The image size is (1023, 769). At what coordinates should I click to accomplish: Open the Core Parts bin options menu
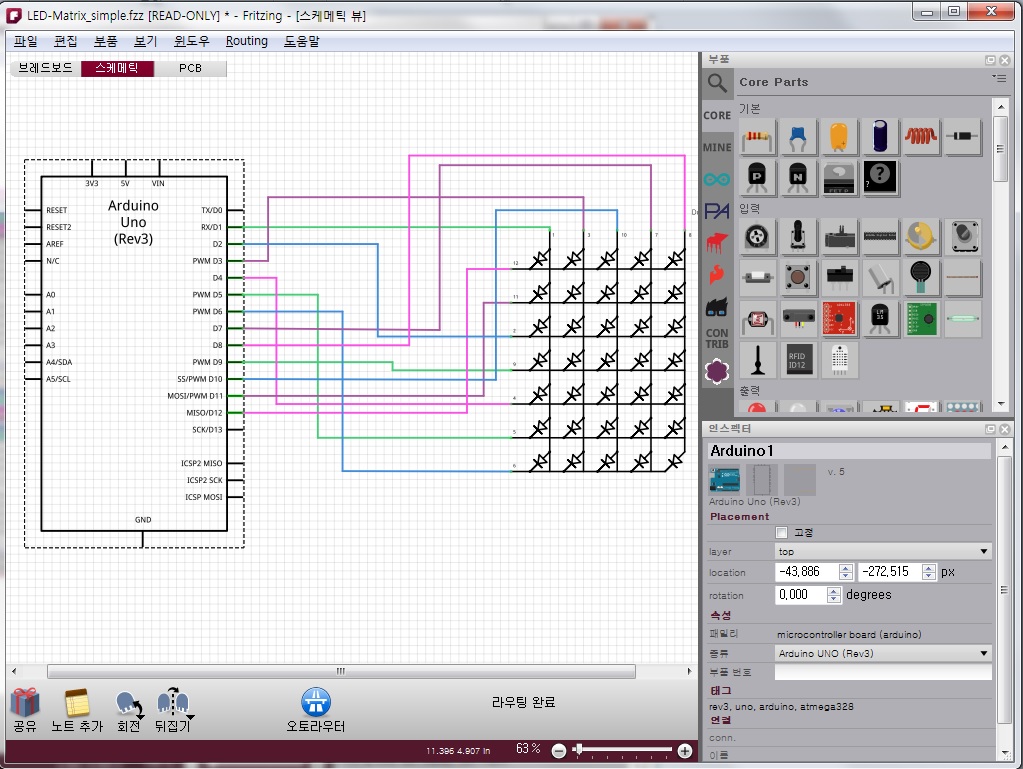click(999, 78)
